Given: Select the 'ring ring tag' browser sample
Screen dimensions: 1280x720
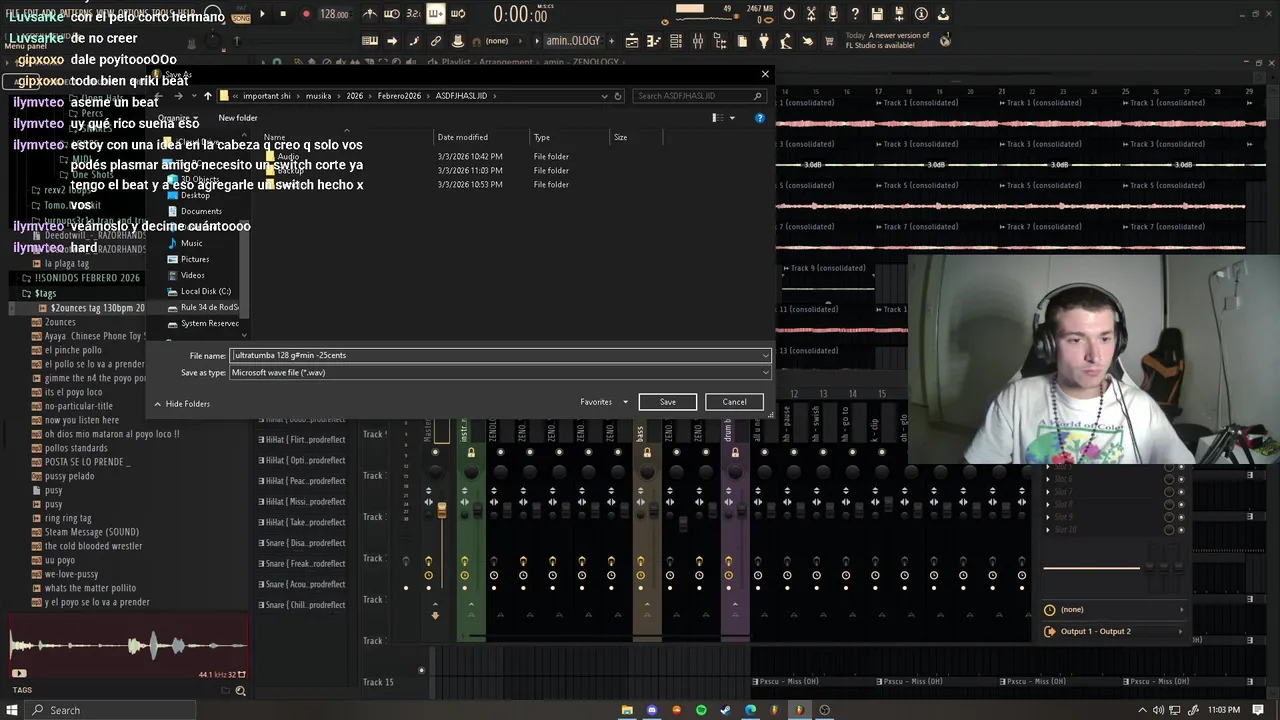Looking at the screenshot, I should coord(68,518).
